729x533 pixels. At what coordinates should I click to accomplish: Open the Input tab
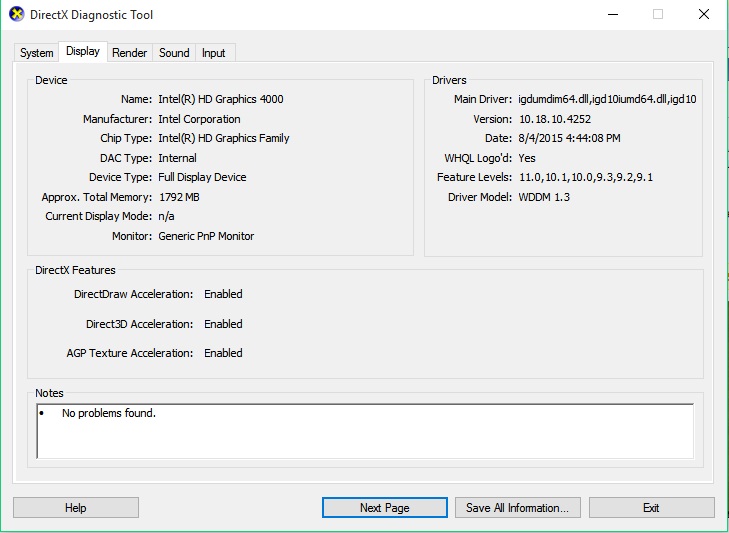(213, 53)
